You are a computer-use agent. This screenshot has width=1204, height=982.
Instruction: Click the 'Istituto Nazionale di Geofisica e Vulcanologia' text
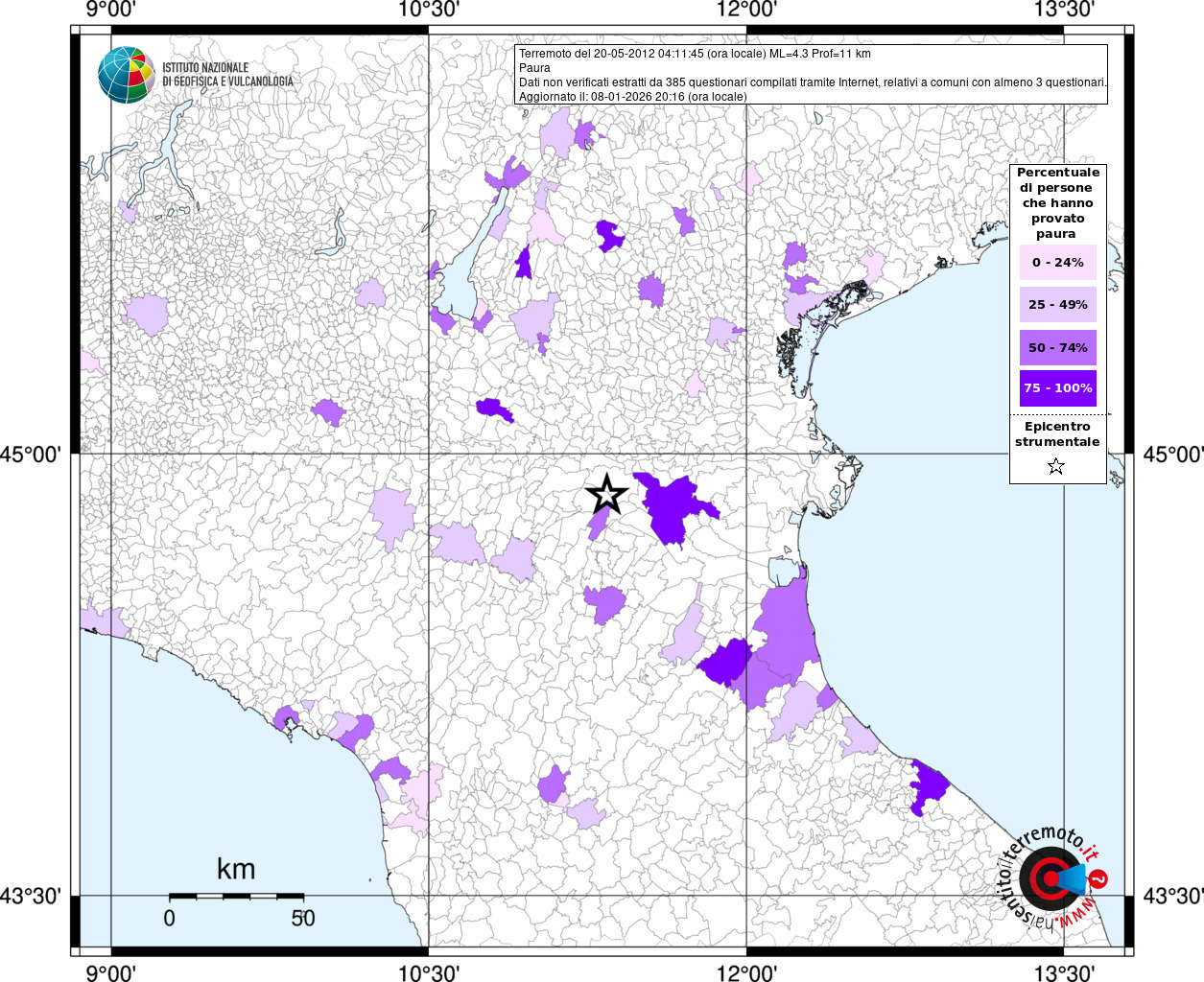click(227, 75)
